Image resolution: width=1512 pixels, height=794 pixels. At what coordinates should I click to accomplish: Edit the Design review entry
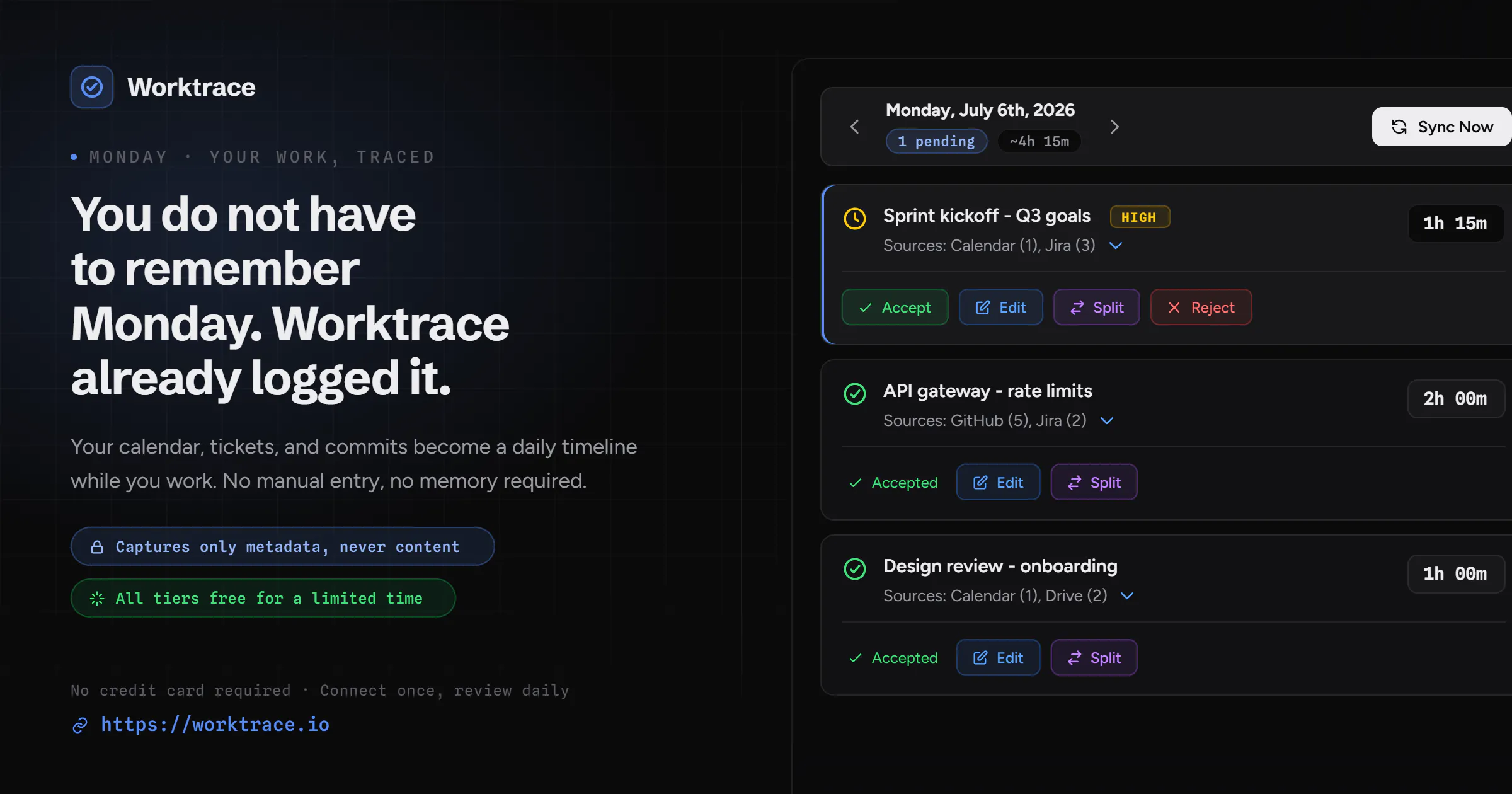[999, 657]
